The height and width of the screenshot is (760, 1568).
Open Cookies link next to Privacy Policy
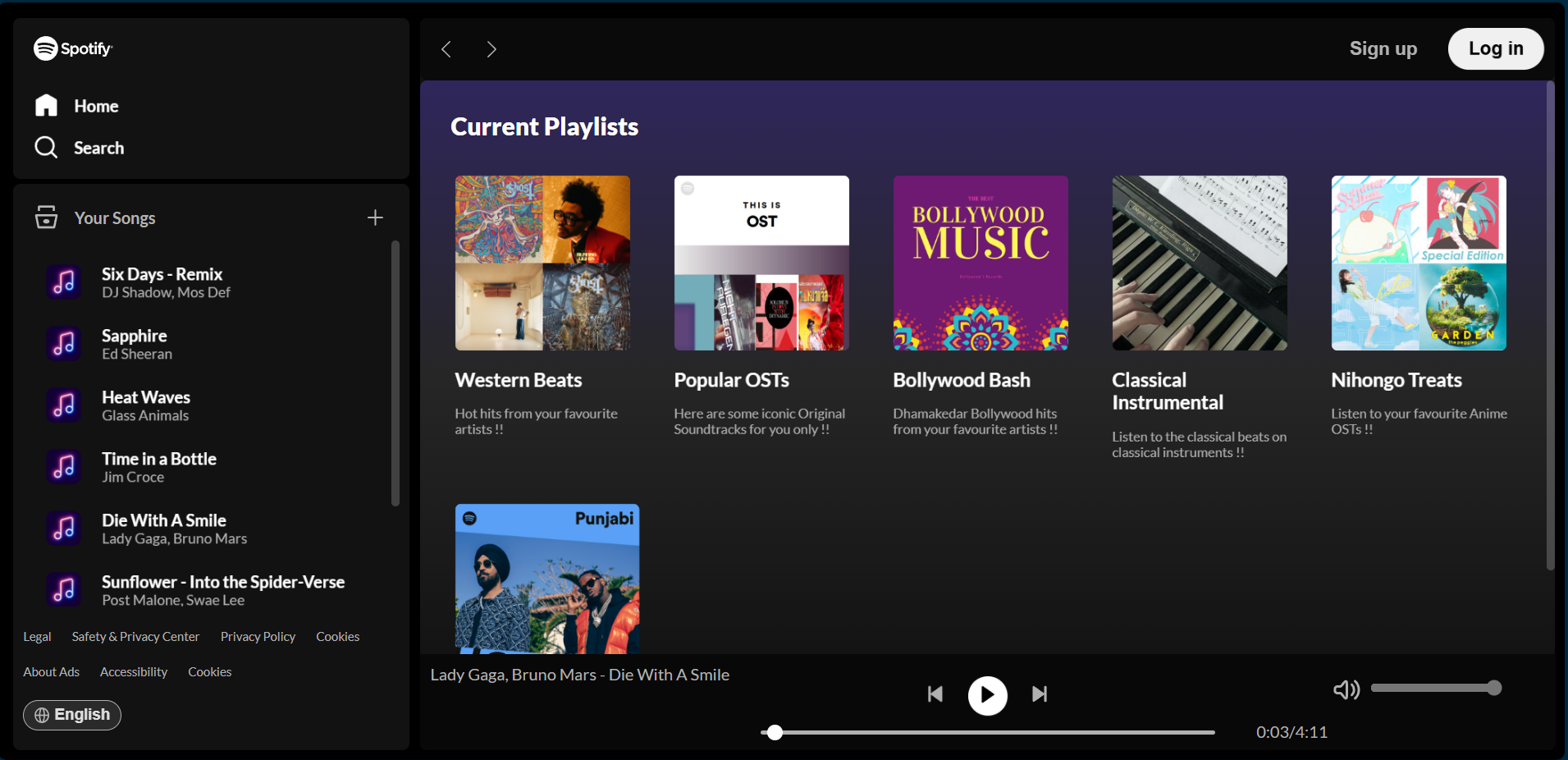coord(337,637)
